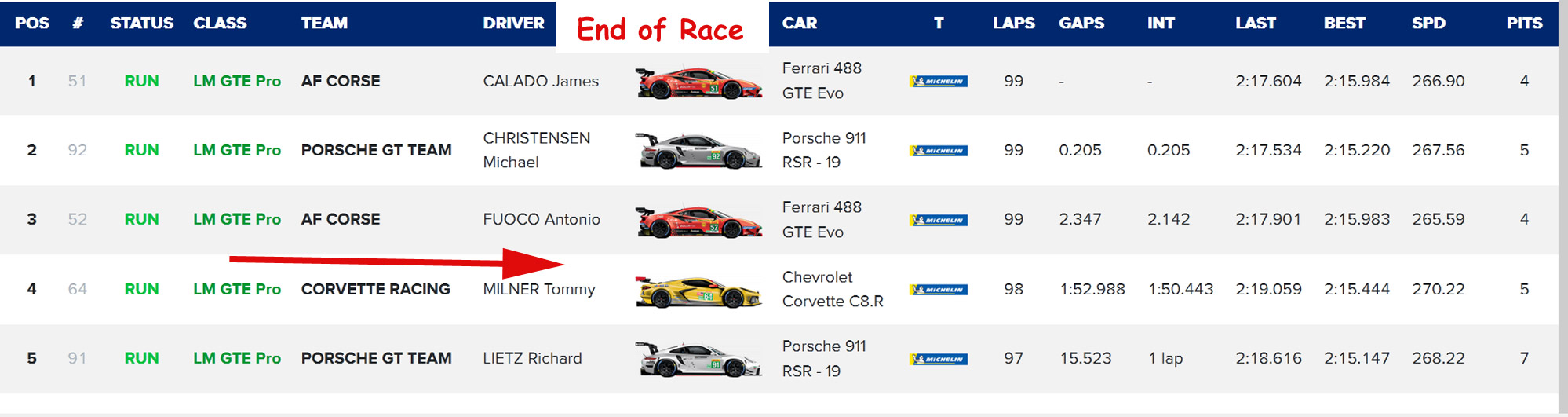Click the Michelin tyre logo in CALADO's row

point(939,82)
